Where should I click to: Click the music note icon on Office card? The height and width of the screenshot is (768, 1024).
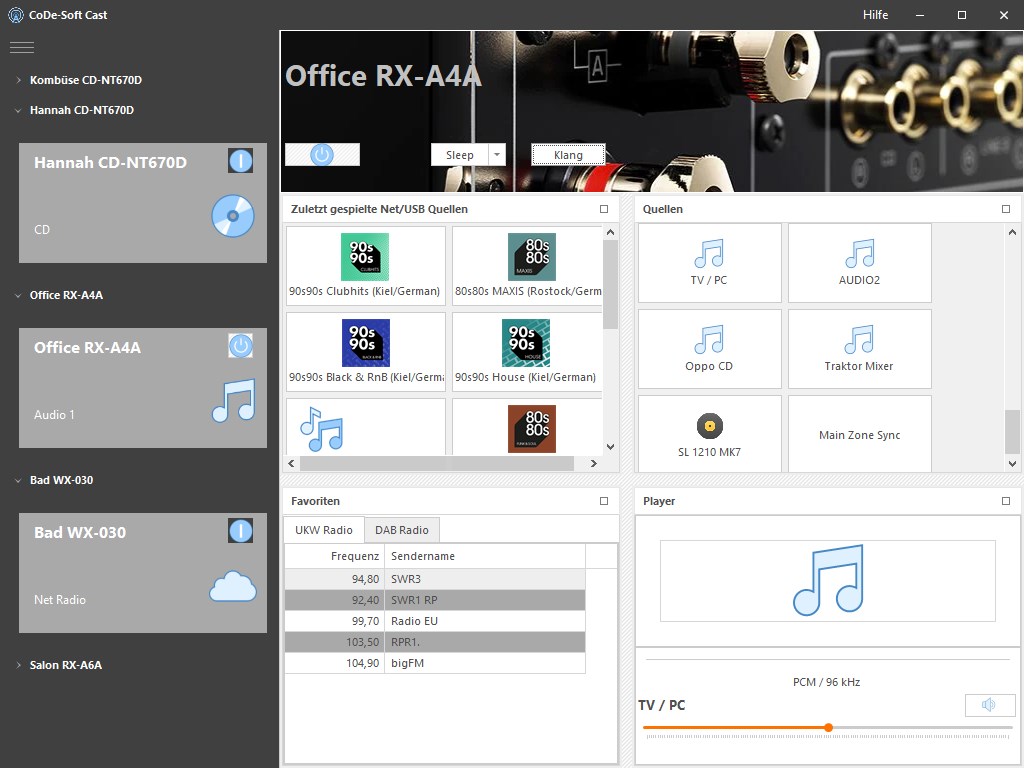click(x=234, y=401)
